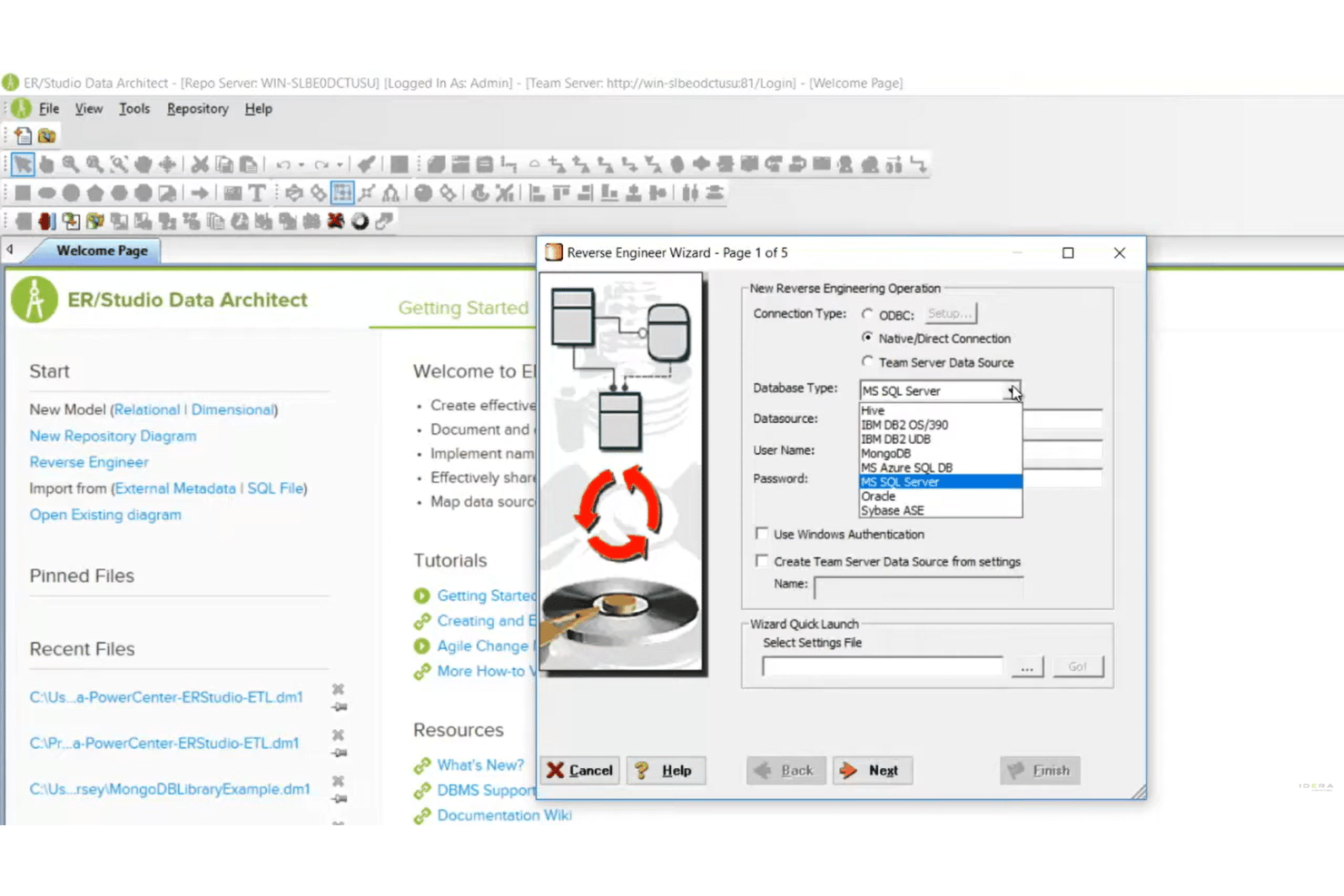Remove first PowerCenter-ERStudio-ETL.dm1 recent file via X
Viewport: 1344px width, 896px height.
point(338,689)
